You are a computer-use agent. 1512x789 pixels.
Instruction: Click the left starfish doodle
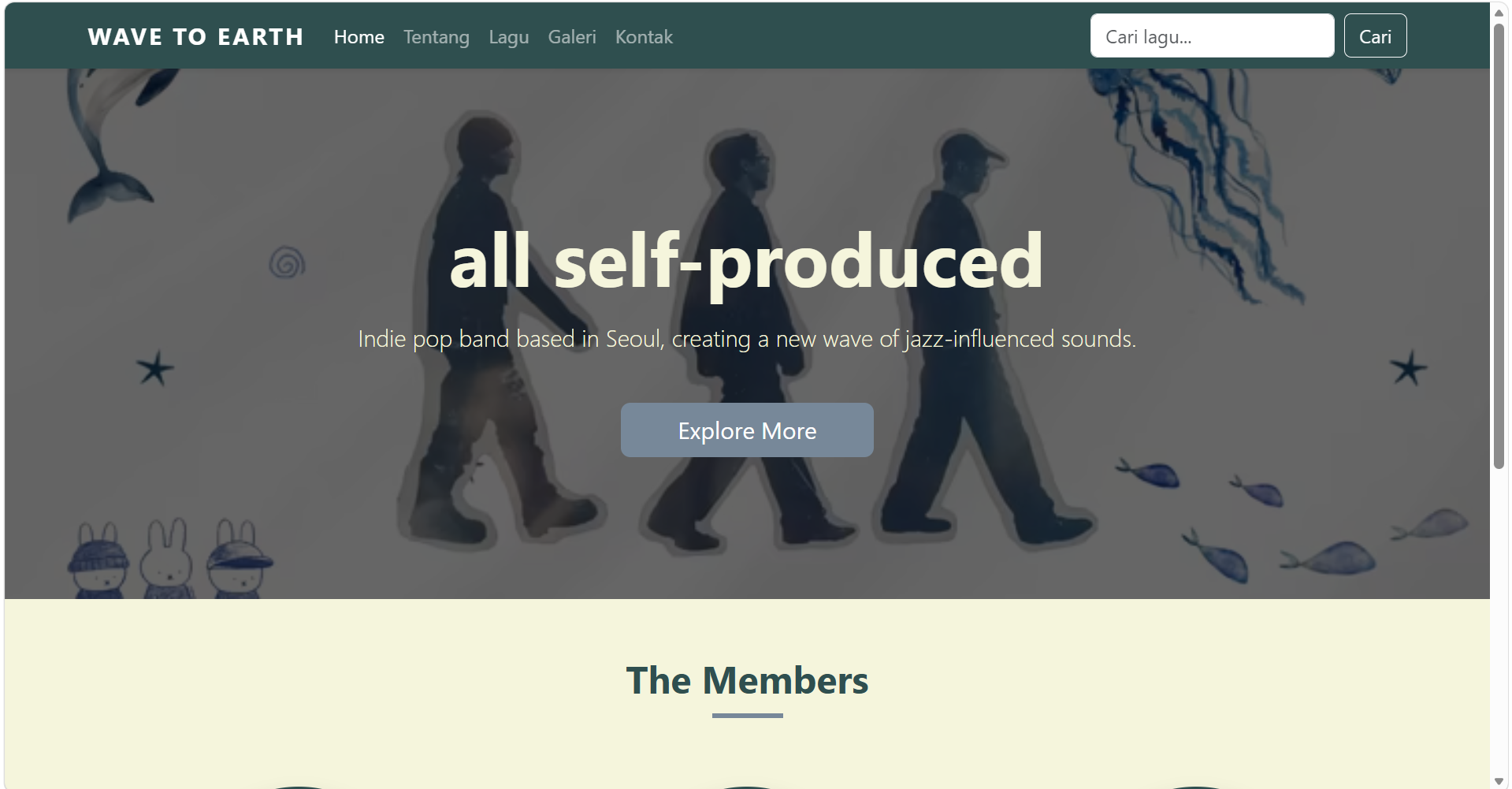(x=155, y=368)
